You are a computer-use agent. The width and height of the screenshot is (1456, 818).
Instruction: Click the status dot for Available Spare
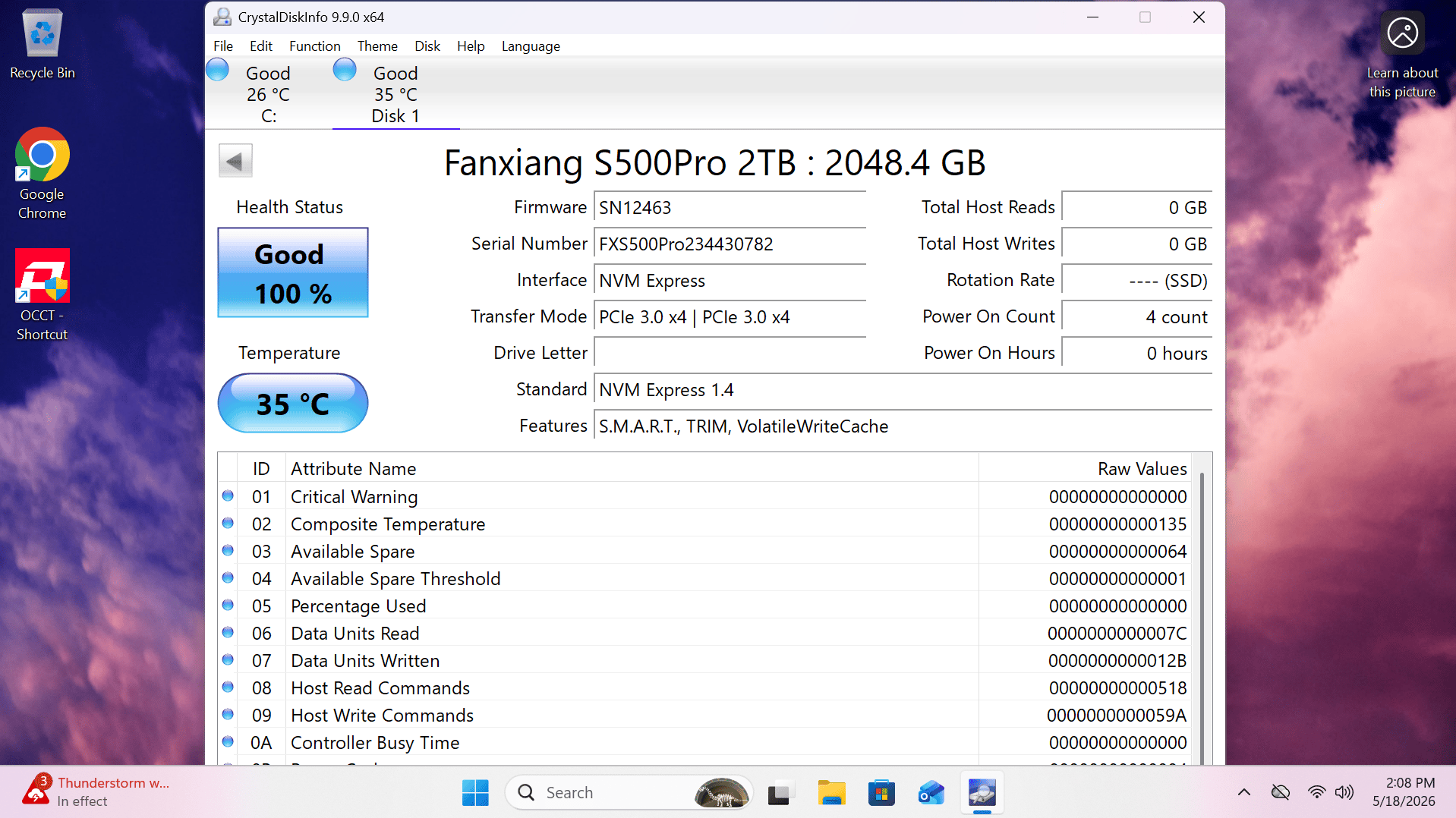228,550
